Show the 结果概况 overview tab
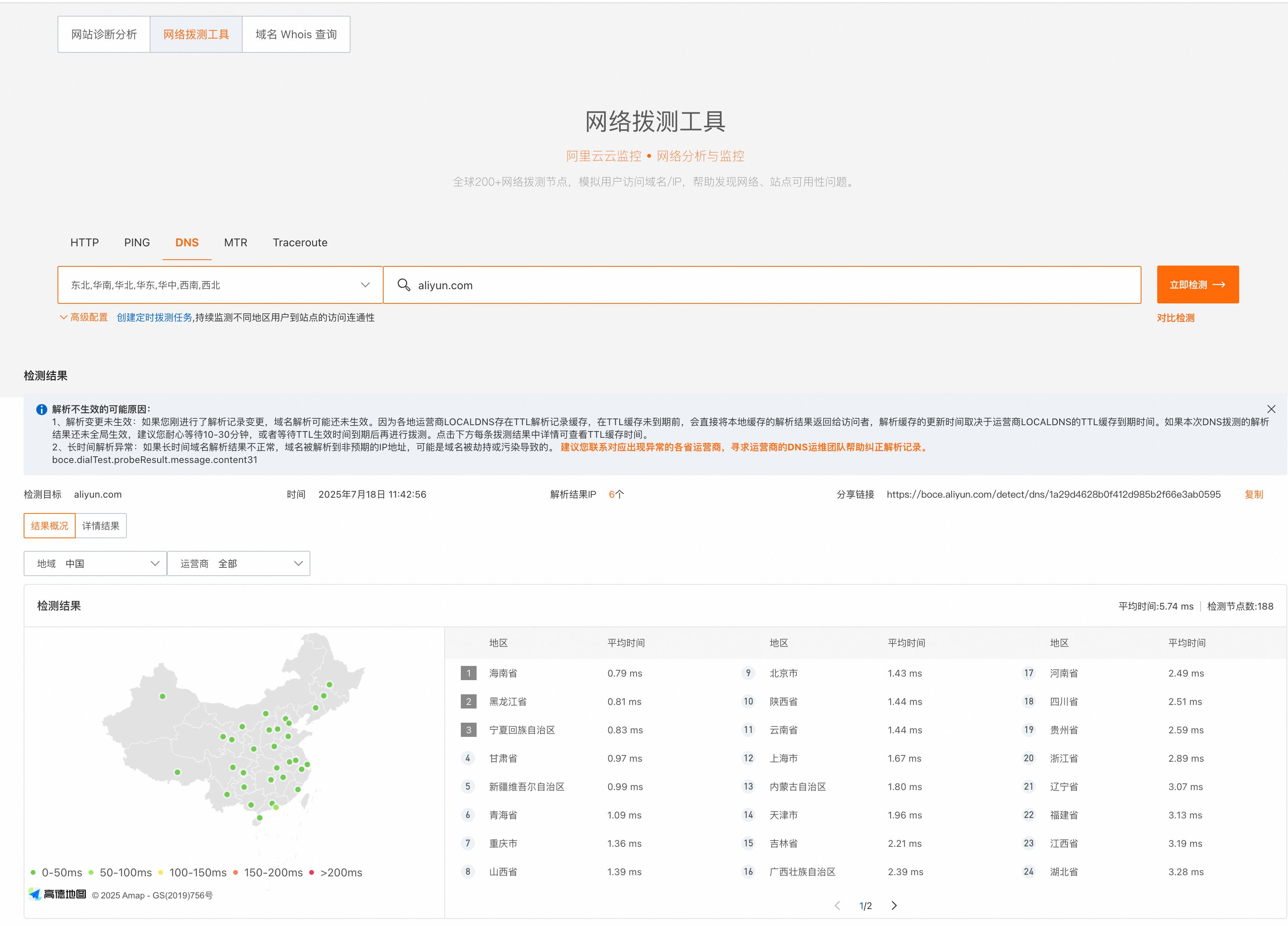This screenshot has height=926, width=1288. pos(49,526)
